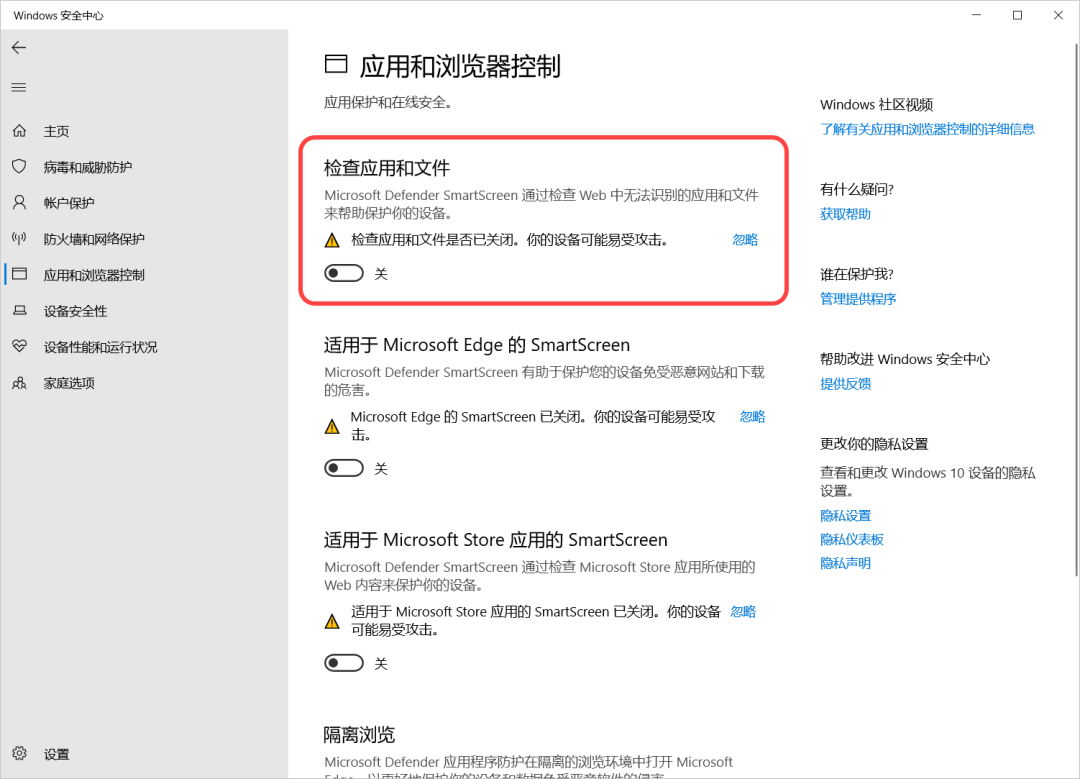
Task: Click 忽略 for Microsoft Store SmartScreen warning
Action: point(743,612)
